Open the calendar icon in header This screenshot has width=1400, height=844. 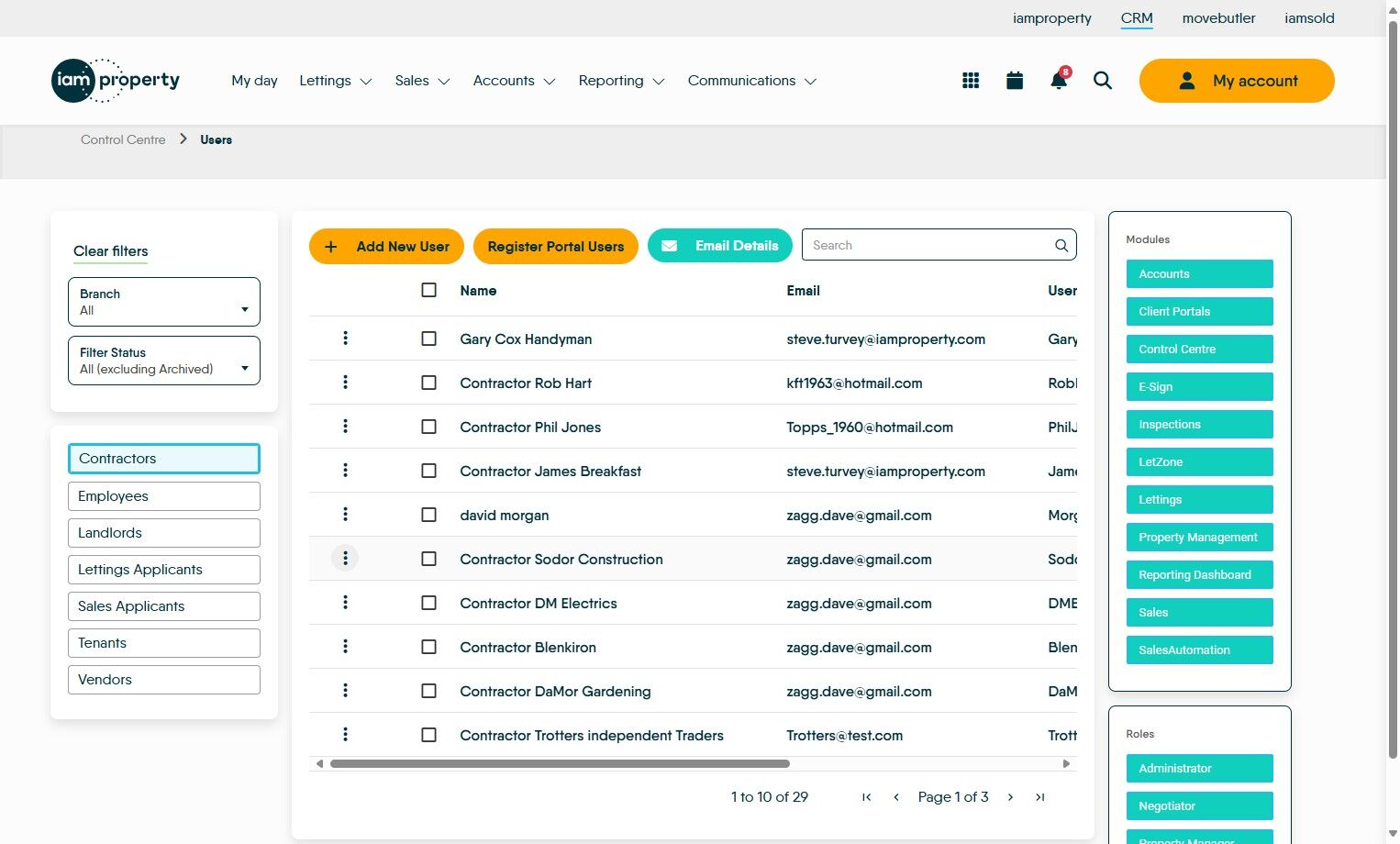(x=1015, y=81)
